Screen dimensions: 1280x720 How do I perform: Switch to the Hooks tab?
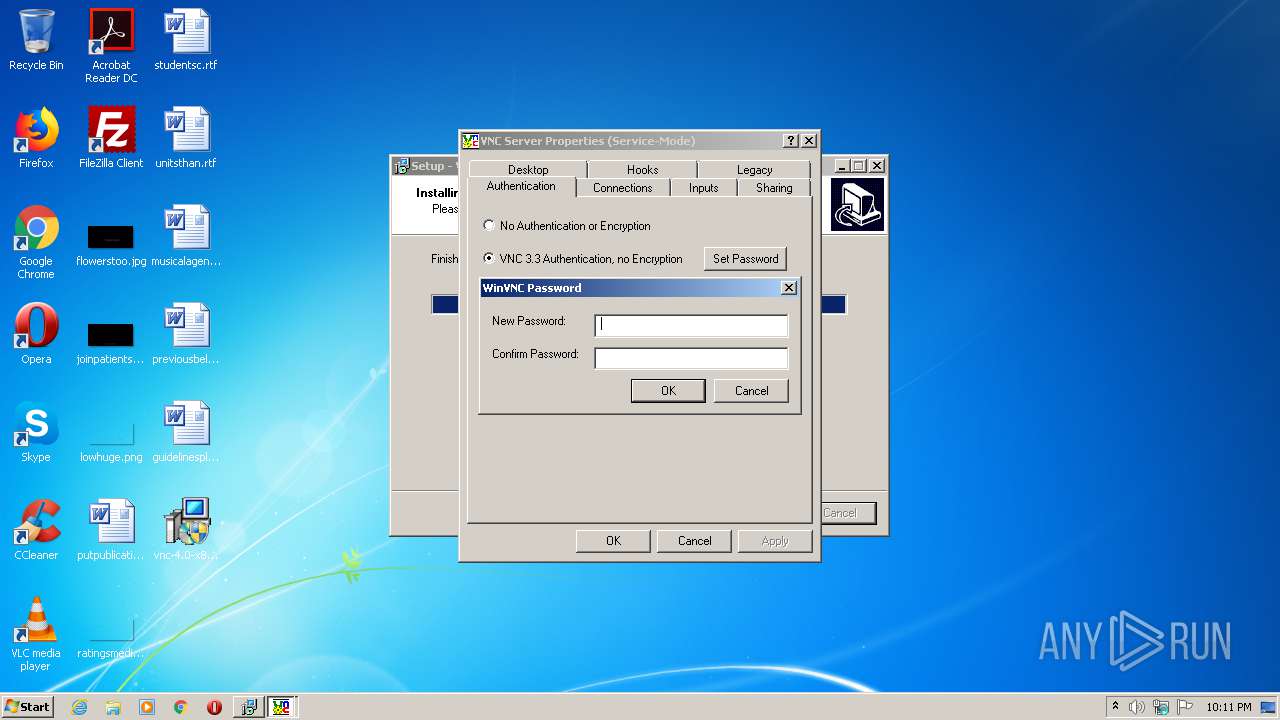(642, 170)
